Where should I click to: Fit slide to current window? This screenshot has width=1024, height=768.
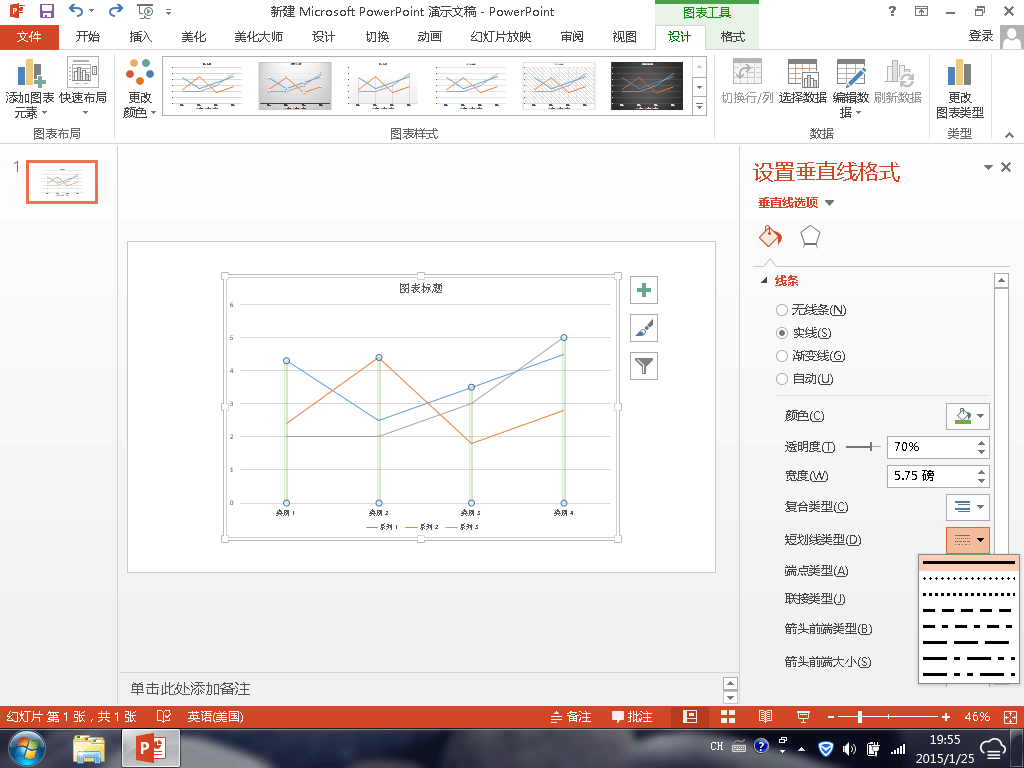point(1010,716)
